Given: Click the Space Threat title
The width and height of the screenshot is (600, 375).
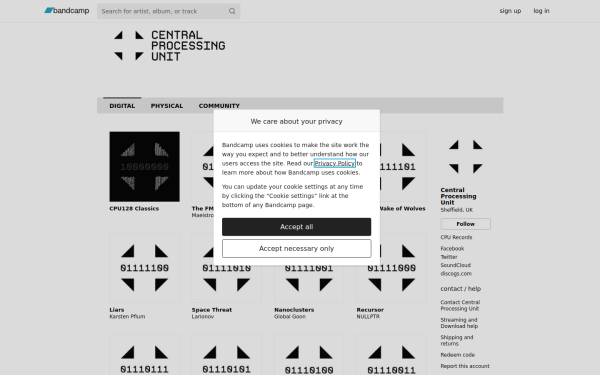Looking at the screenshot, I should click(x=212, y=310).
